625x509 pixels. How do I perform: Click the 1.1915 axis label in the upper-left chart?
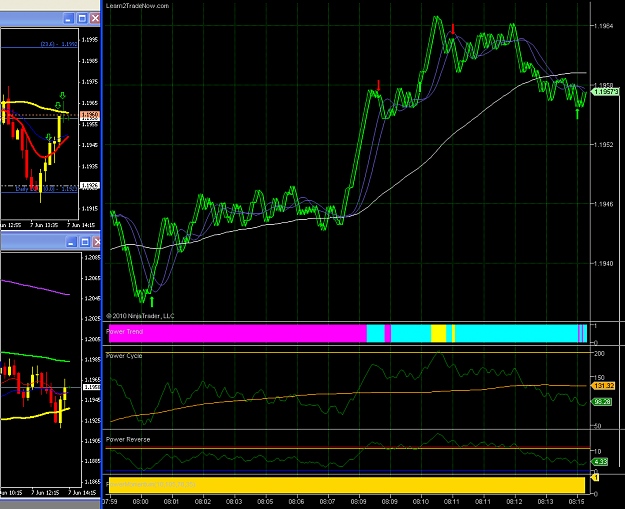90,208
